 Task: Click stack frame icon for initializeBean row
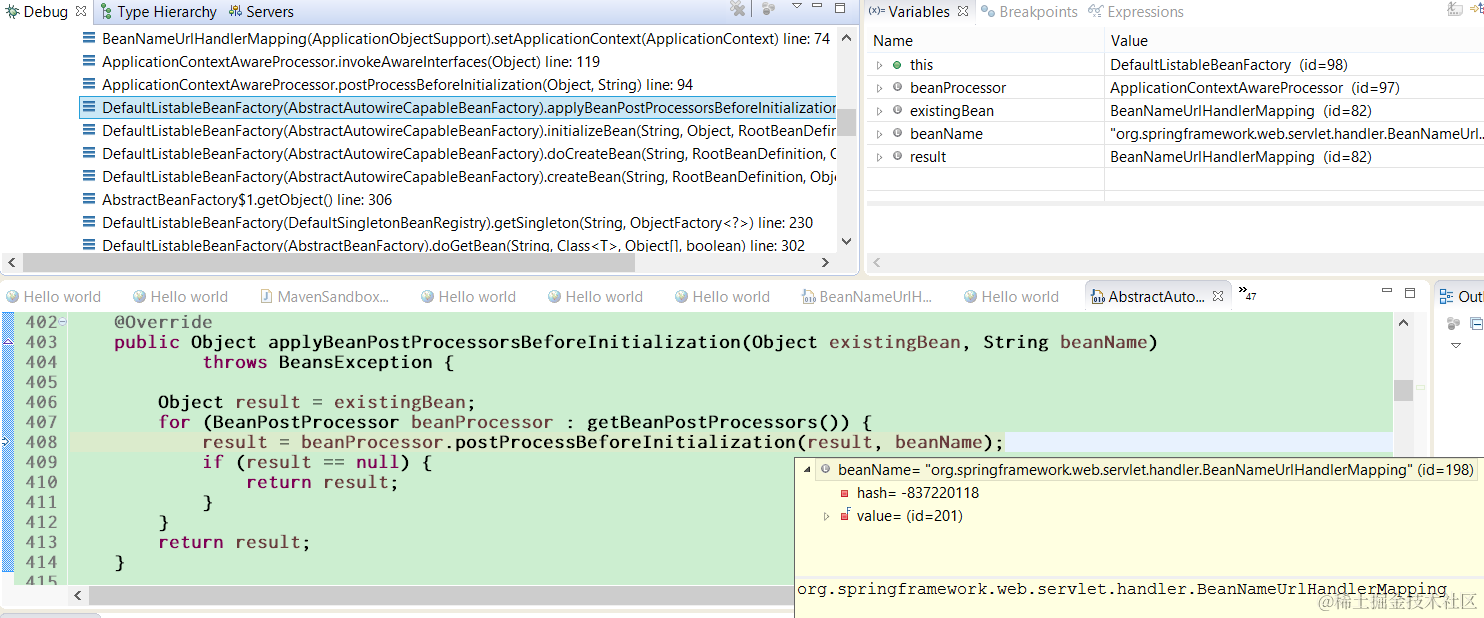(x=90, y=131)
